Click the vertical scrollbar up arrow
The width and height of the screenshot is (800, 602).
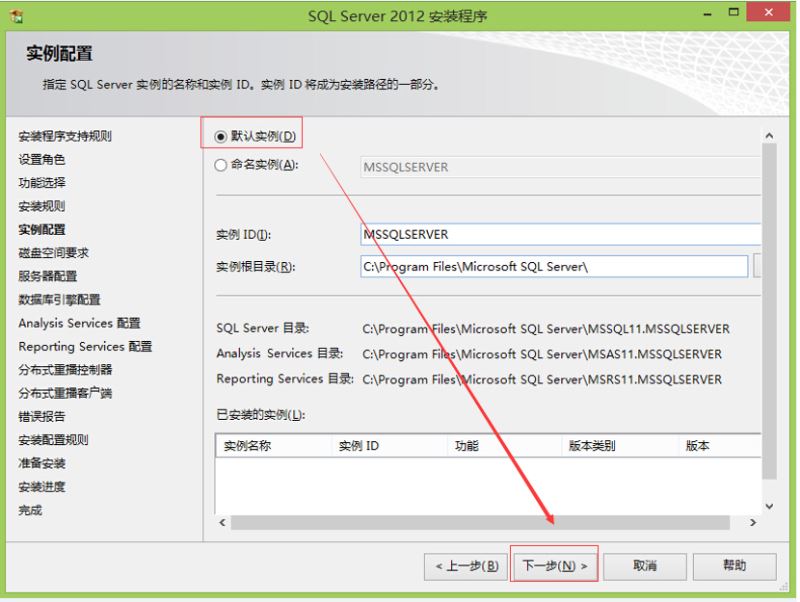click(x=769, y=136)
